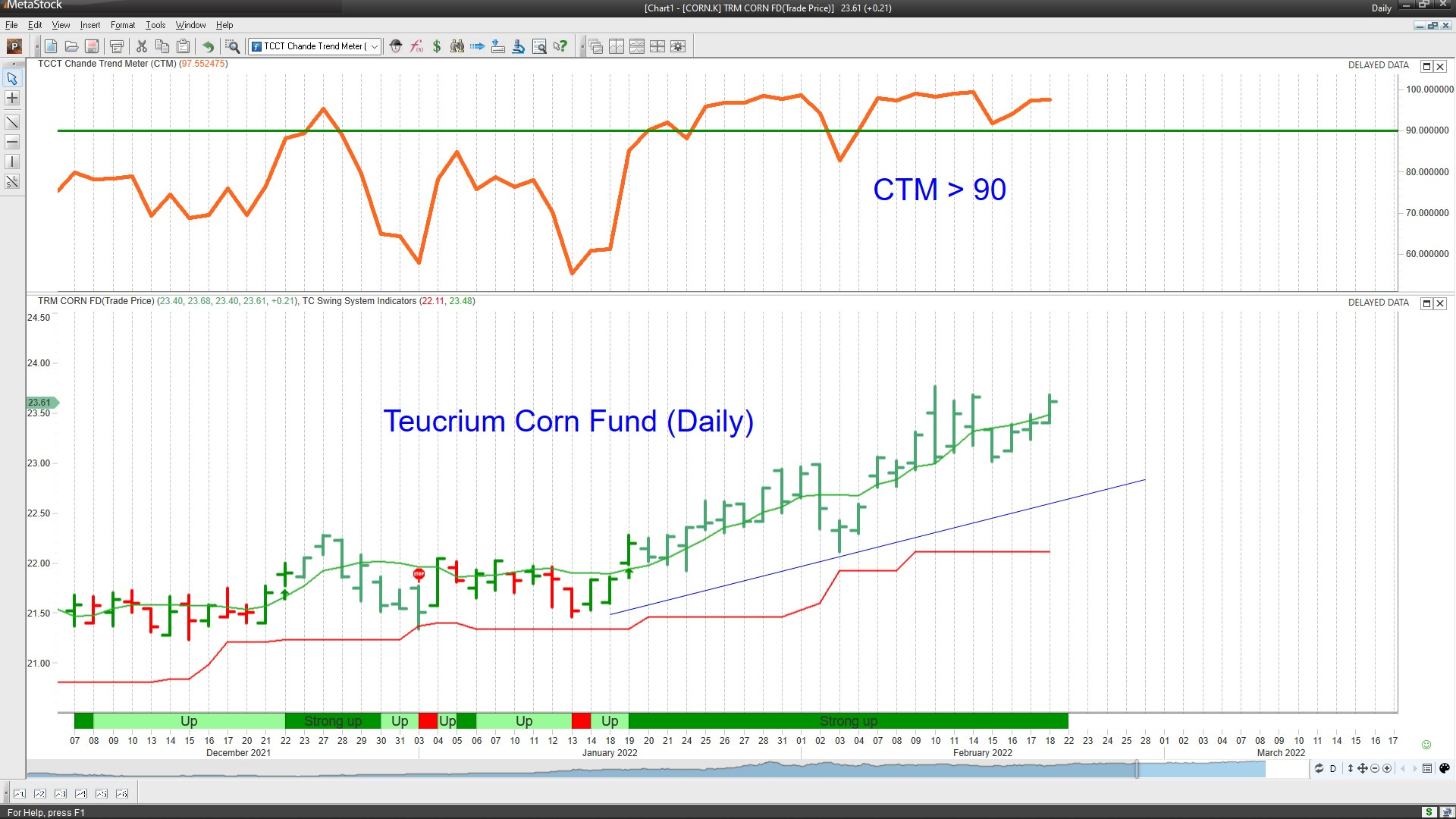Change periodicity with the D button

click(1333, 768)
